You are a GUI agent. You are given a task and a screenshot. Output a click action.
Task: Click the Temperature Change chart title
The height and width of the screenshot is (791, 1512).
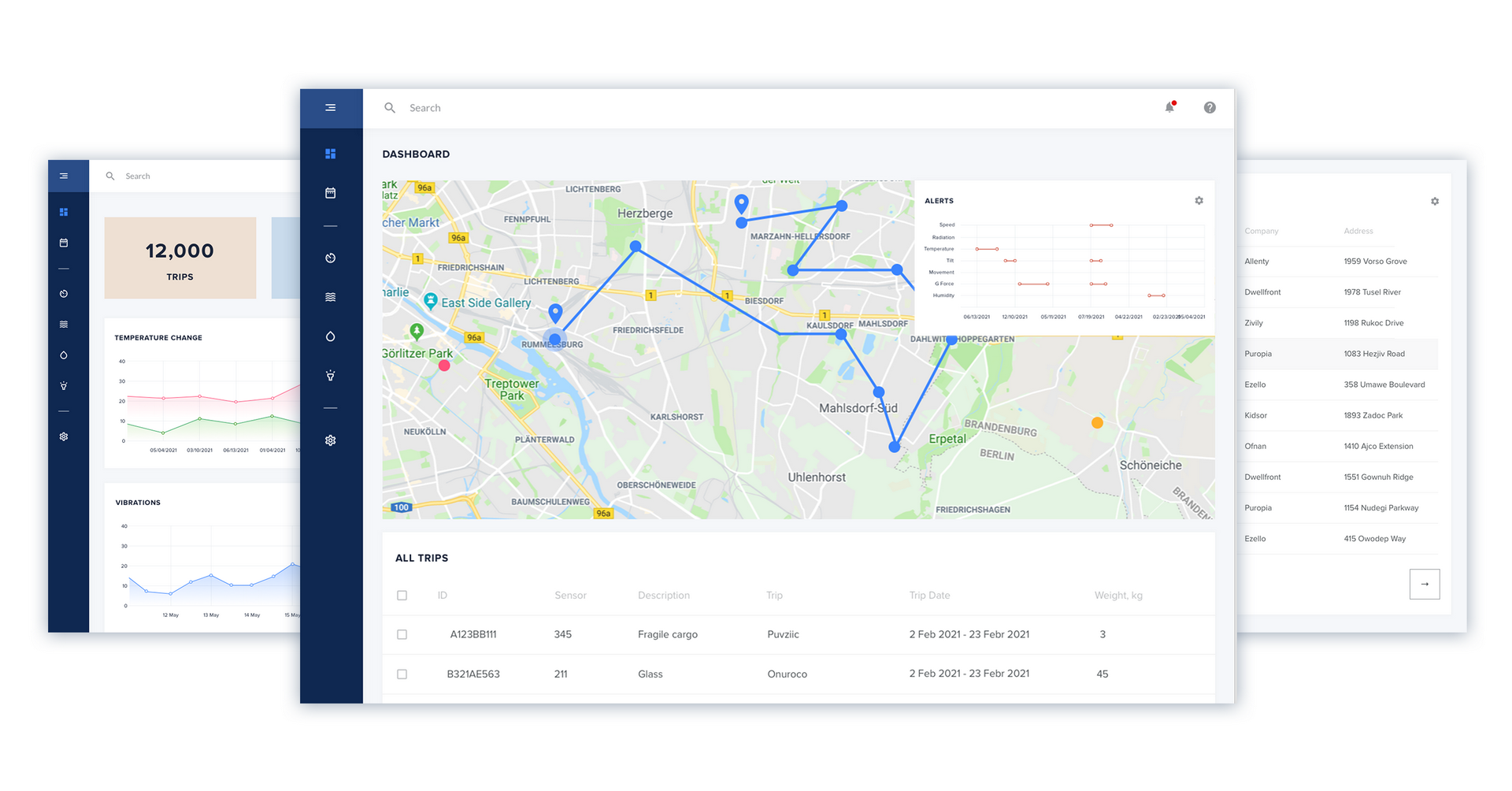pos(158,338)
